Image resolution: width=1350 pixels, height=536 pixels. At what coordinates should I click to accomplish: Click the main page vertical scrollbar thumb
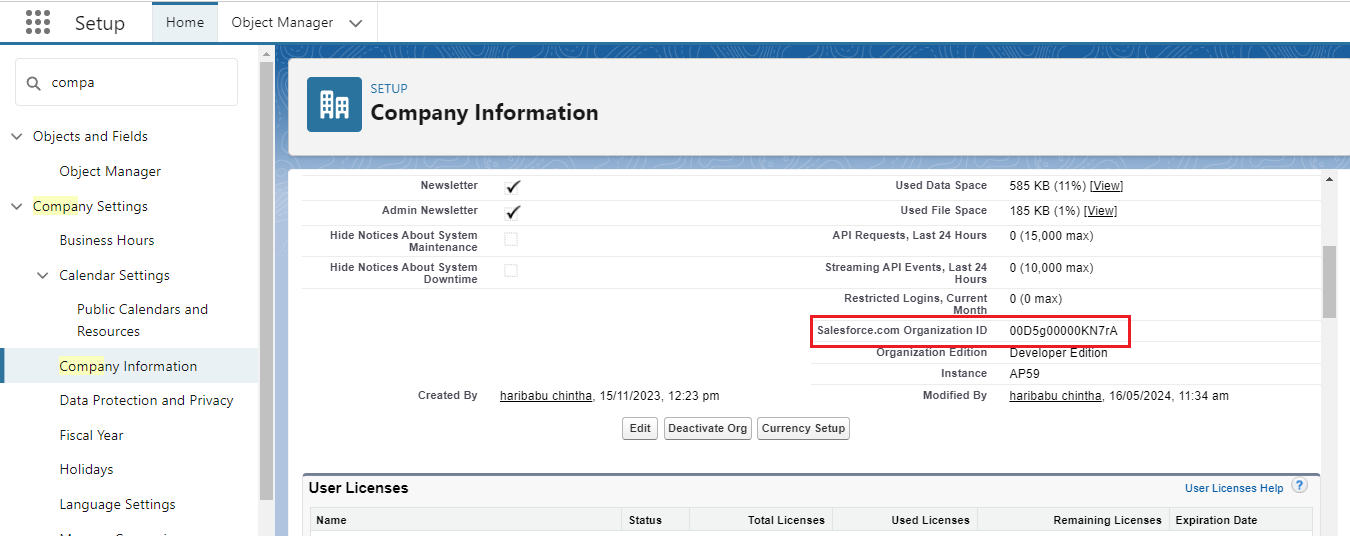1329,282
